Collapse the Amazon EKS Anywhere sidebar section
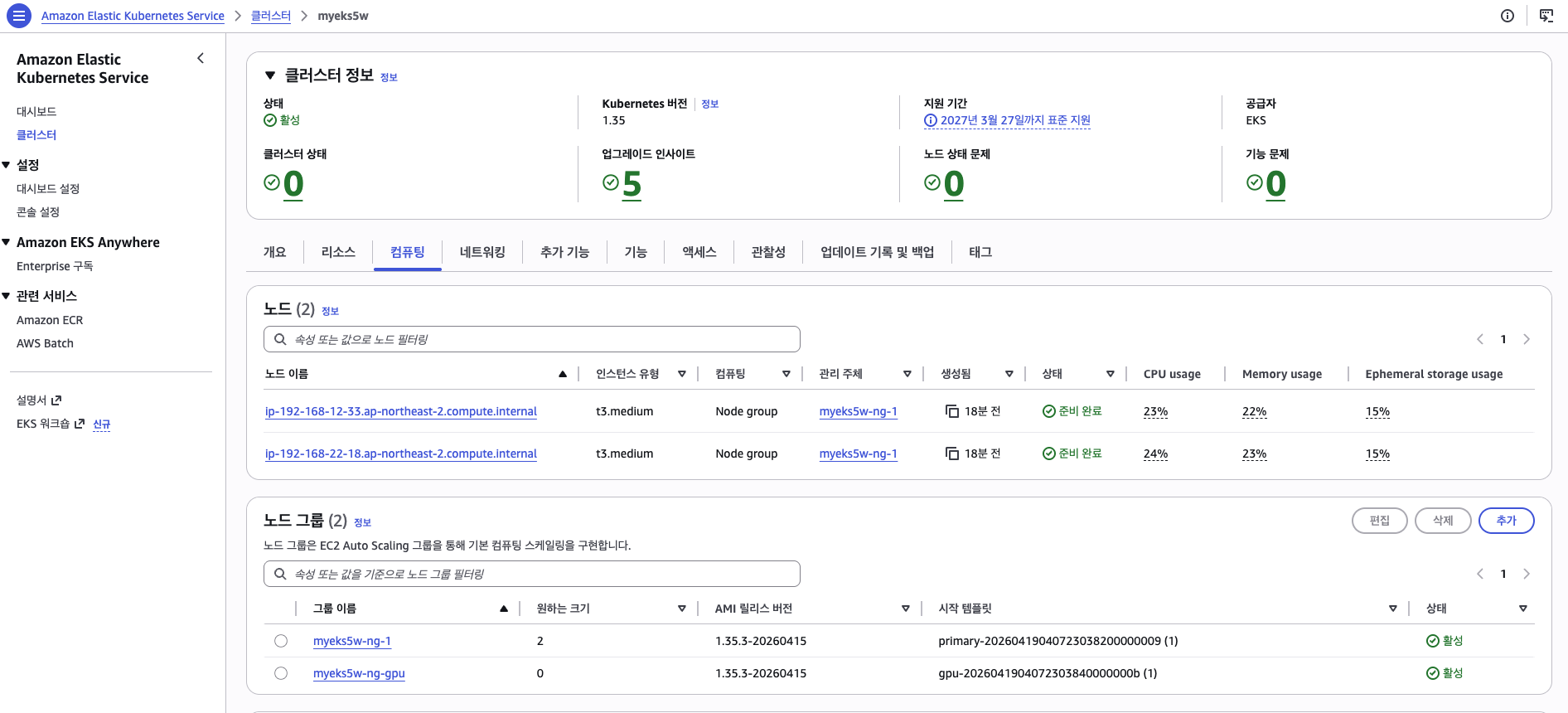1568x713 pixels. (x=7, y=242)
